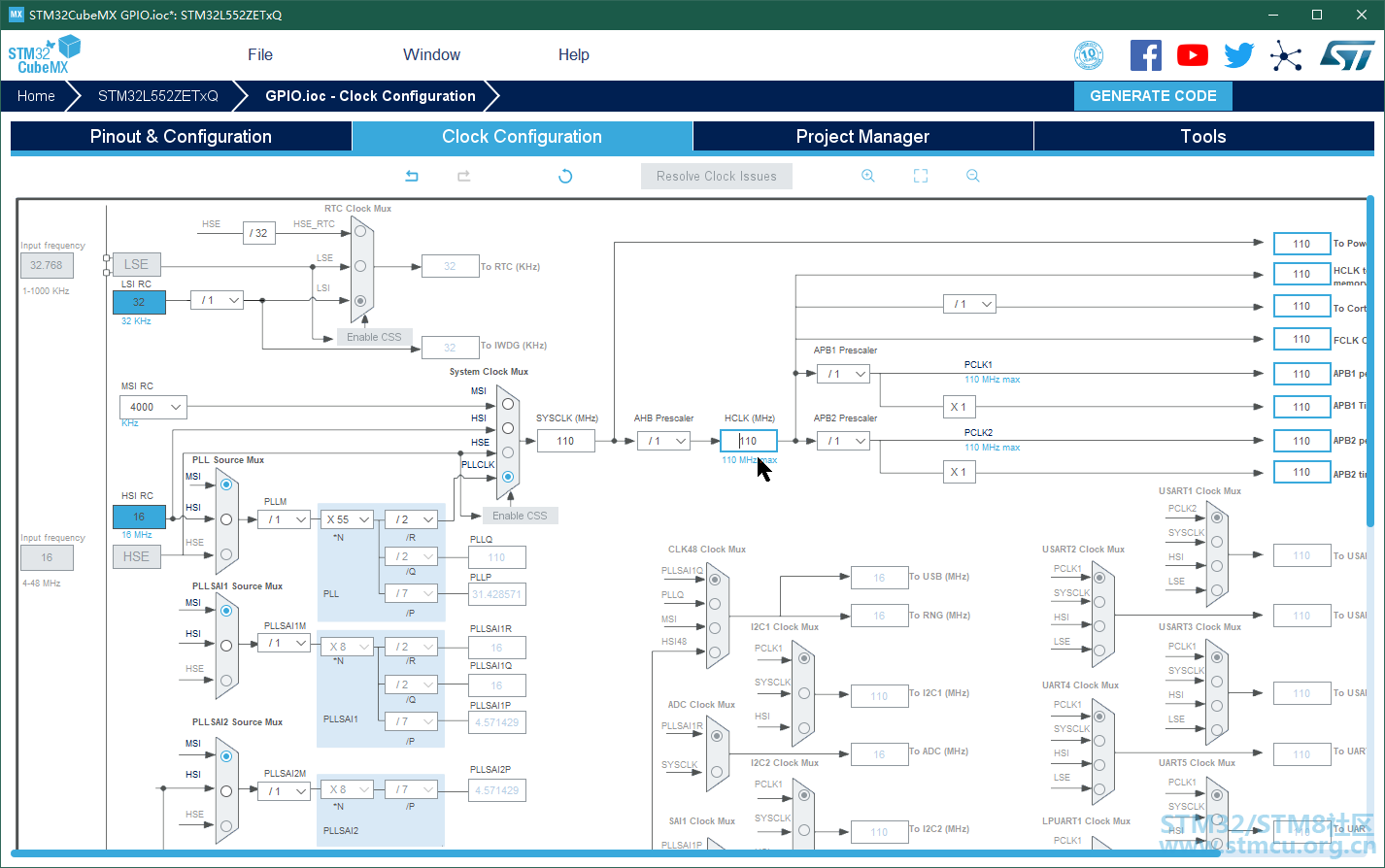Redo the clock change
The width and height of the screenshot is (1385, 868).
coord(464,176)
